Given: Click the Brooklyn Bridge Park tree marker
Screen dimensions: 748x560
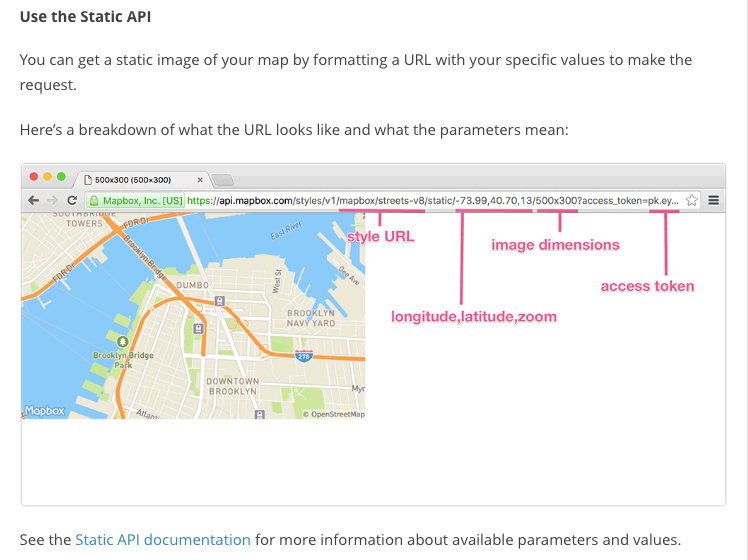Looking at the screenshot, I should click(123, 342).
